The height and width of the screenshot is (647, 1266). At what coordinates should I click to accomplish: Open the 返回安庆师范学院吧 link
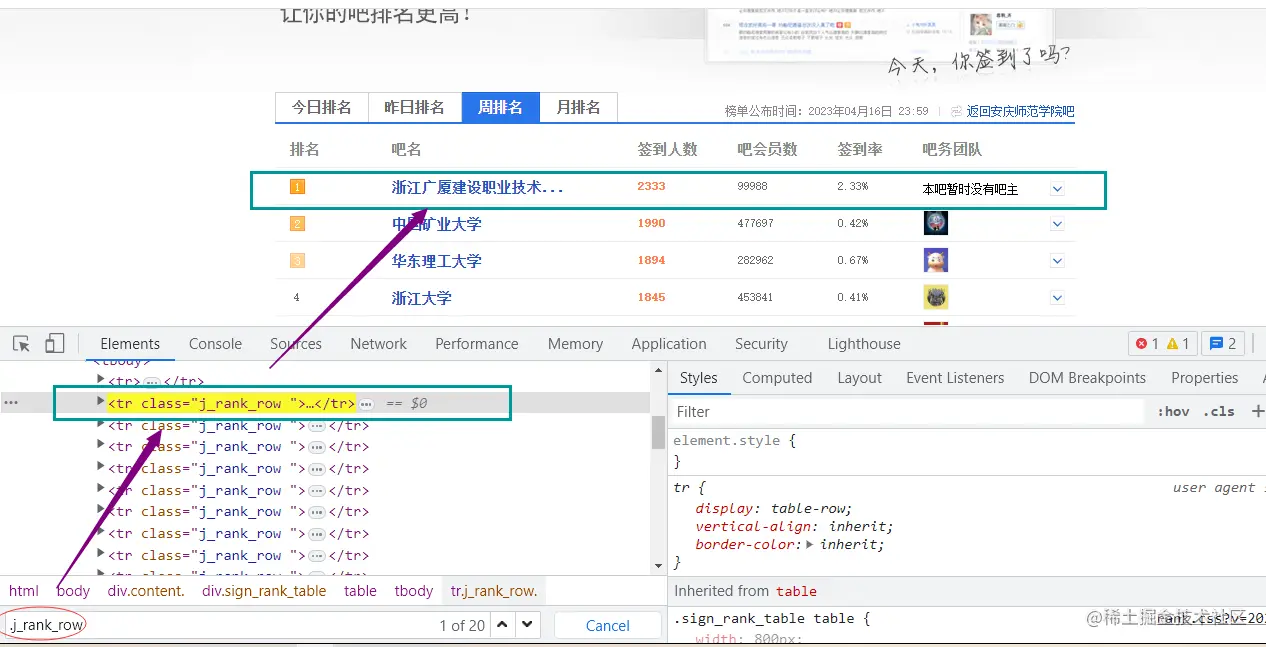click(1018, 111)
